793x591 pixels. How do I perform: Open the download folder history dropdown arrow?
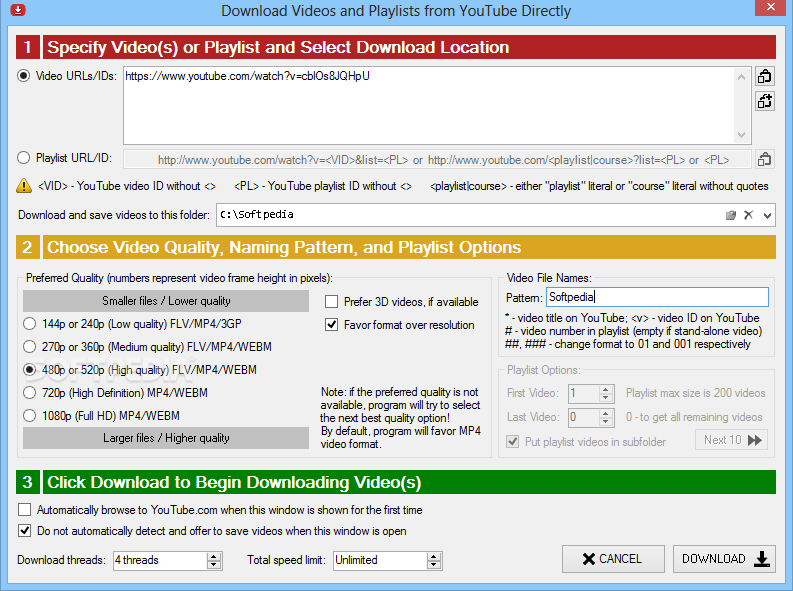coord(767,216)
